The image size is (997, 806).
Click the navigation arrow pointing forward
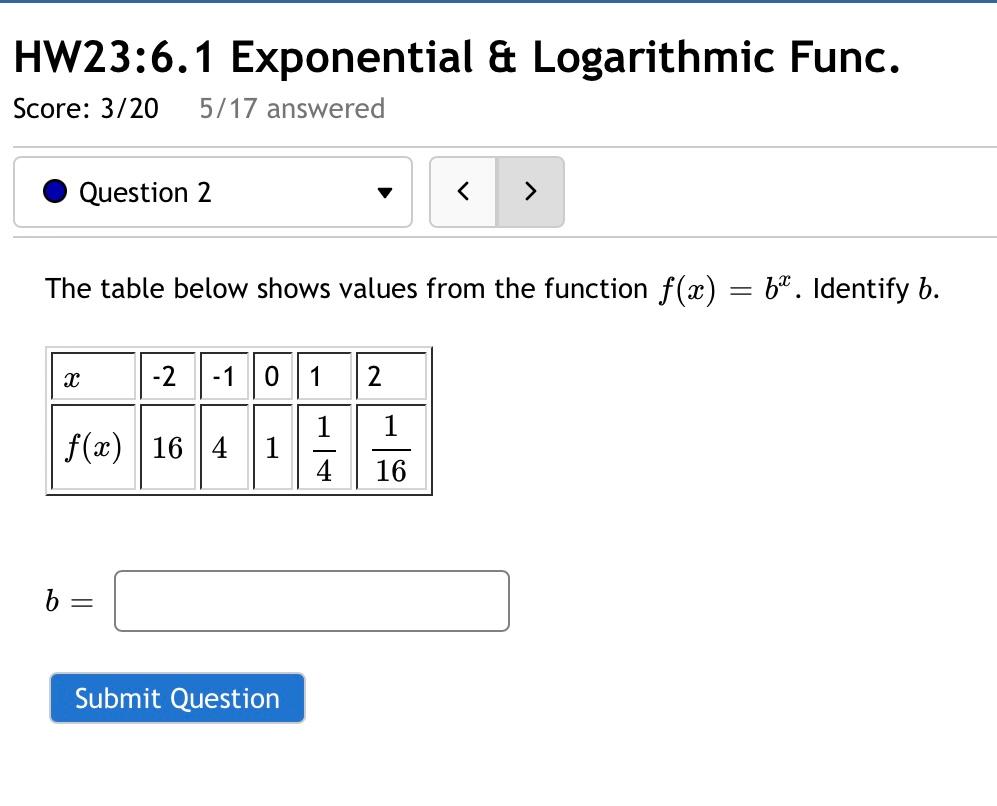click(531, 192)
